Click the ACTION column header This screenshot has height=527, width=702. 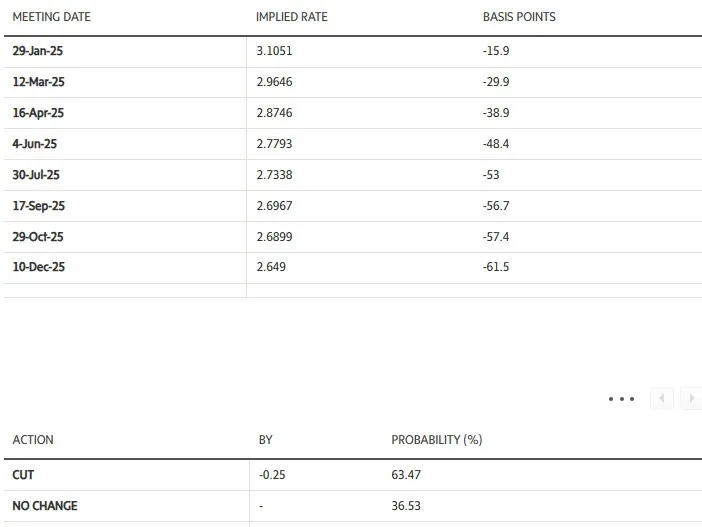[33, 440]
